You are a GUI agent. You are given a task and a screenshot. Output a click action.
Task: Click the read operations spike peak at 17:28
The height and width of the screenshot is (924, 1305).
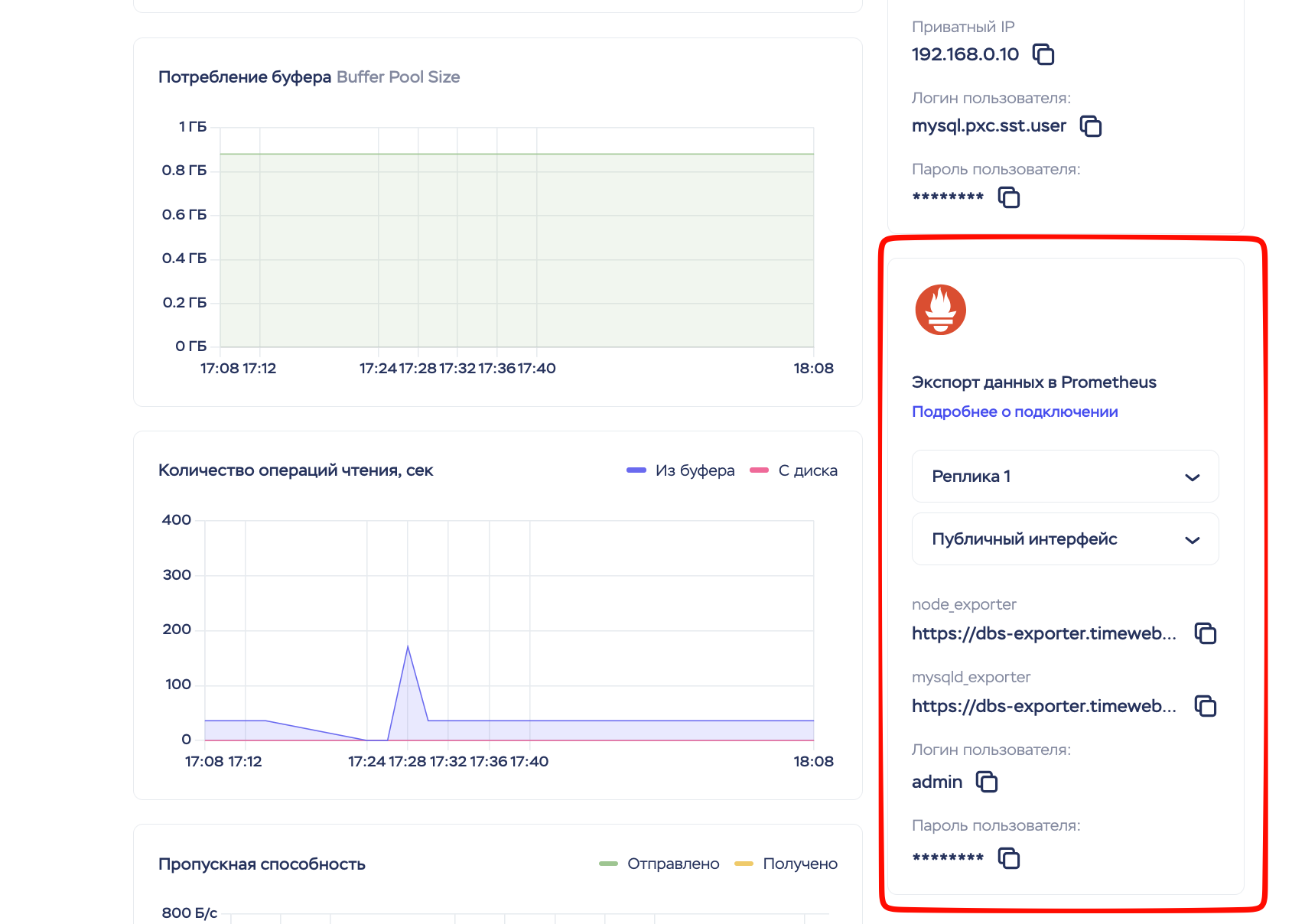click(408, 647)
